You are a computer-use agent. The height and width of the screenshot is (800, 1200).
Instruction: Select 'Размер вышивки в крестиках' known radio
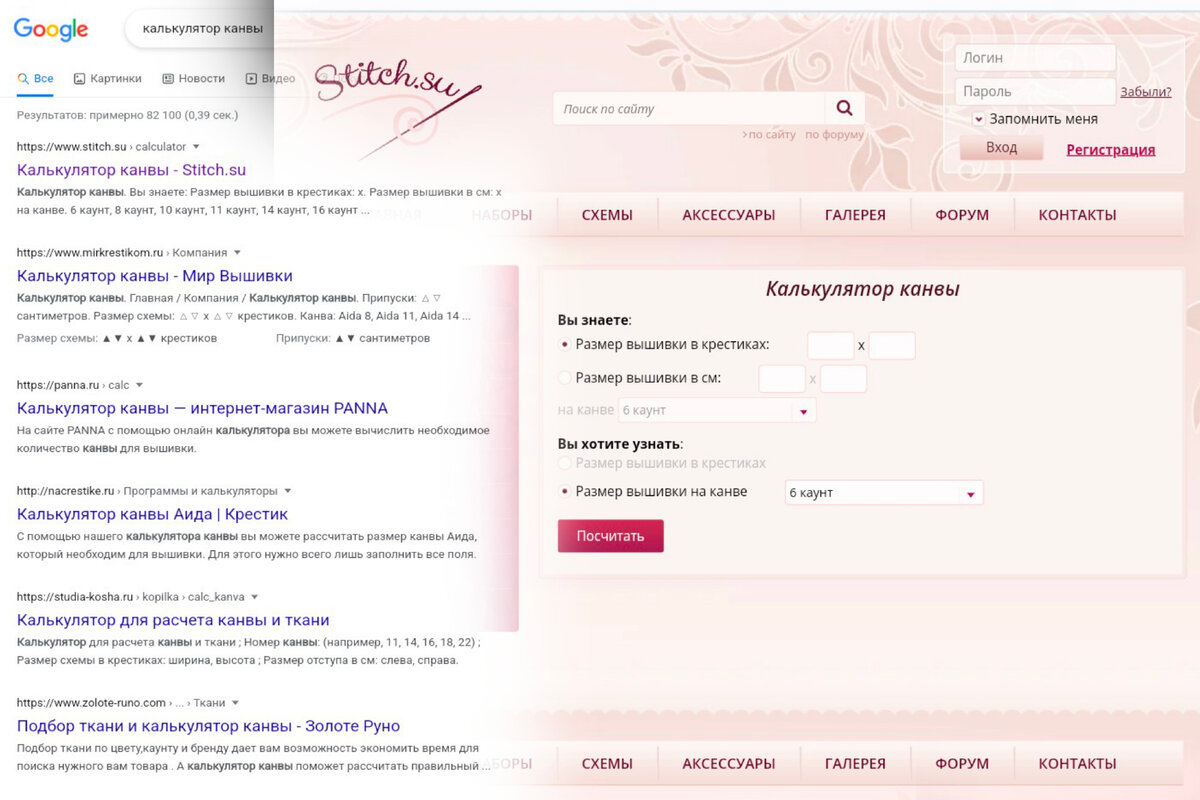[565, 345]
